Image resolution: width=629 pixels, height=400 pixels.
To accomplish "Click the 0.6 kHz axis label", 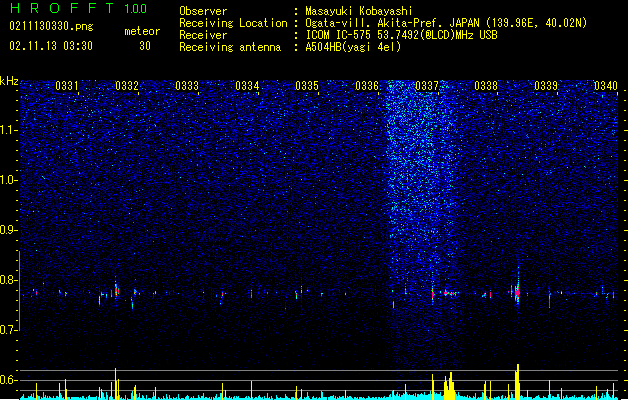I will [9, 380].
